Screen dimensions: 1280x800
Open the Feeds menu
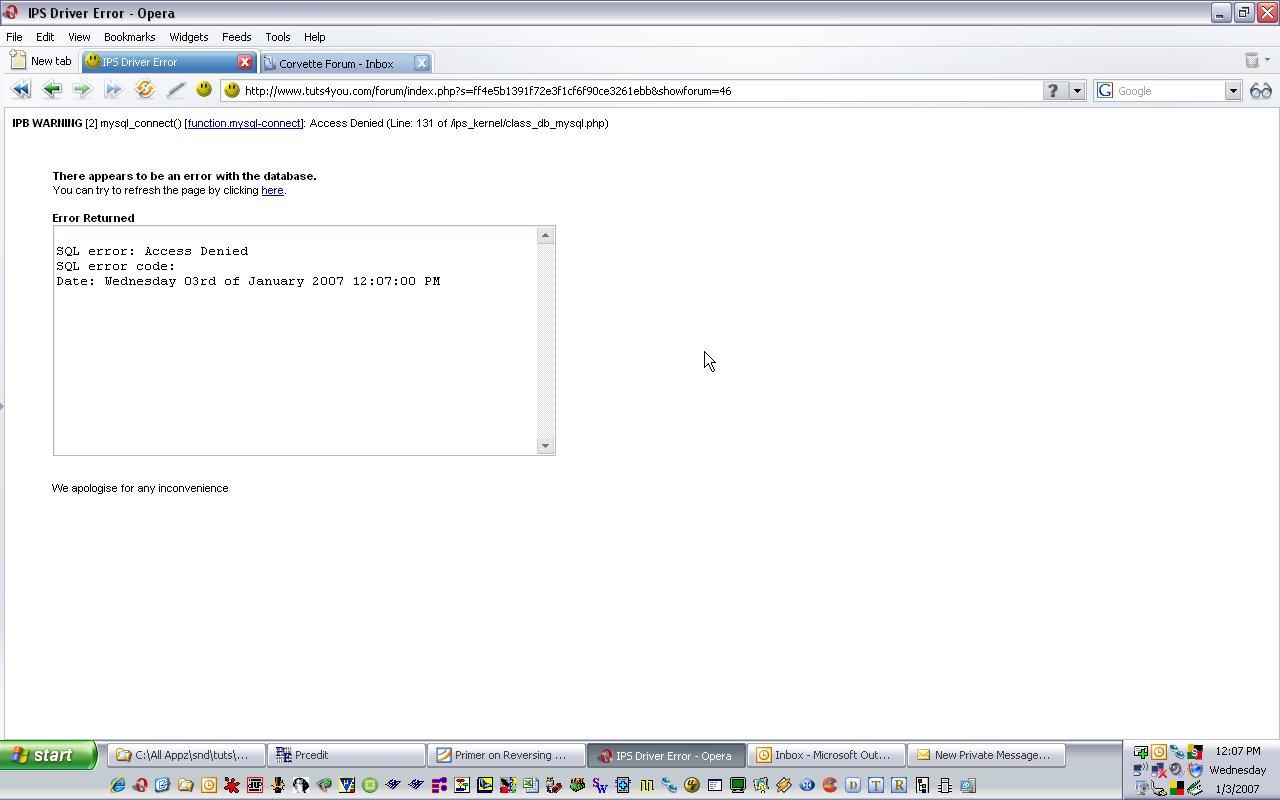[236, 37]
